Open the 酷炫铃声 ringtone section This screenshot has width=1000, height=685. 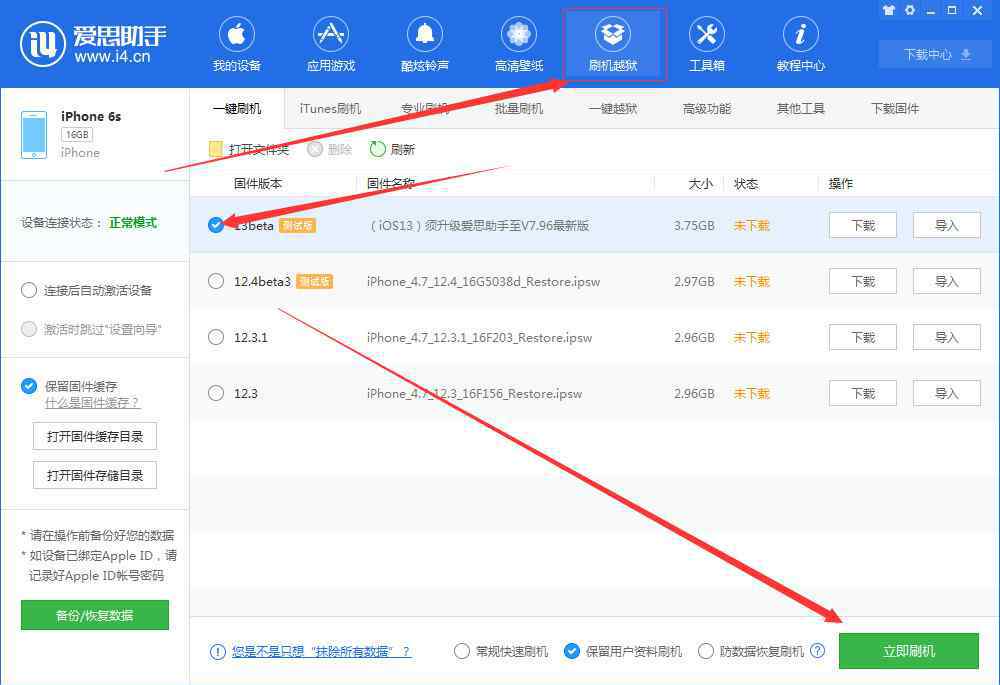click(425, 43)
